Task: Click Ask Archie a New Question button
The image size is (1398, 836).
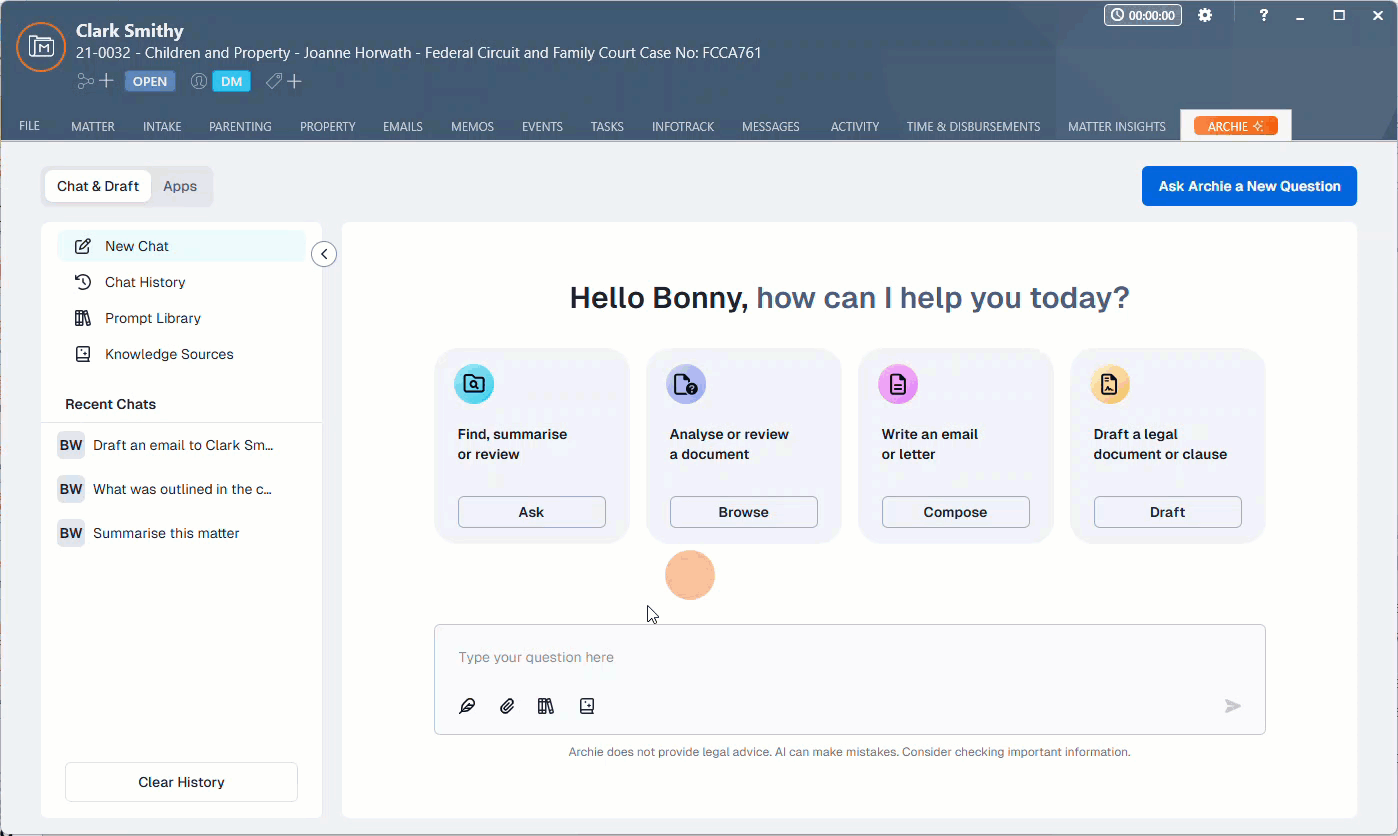Action: tap(1249, 186)
